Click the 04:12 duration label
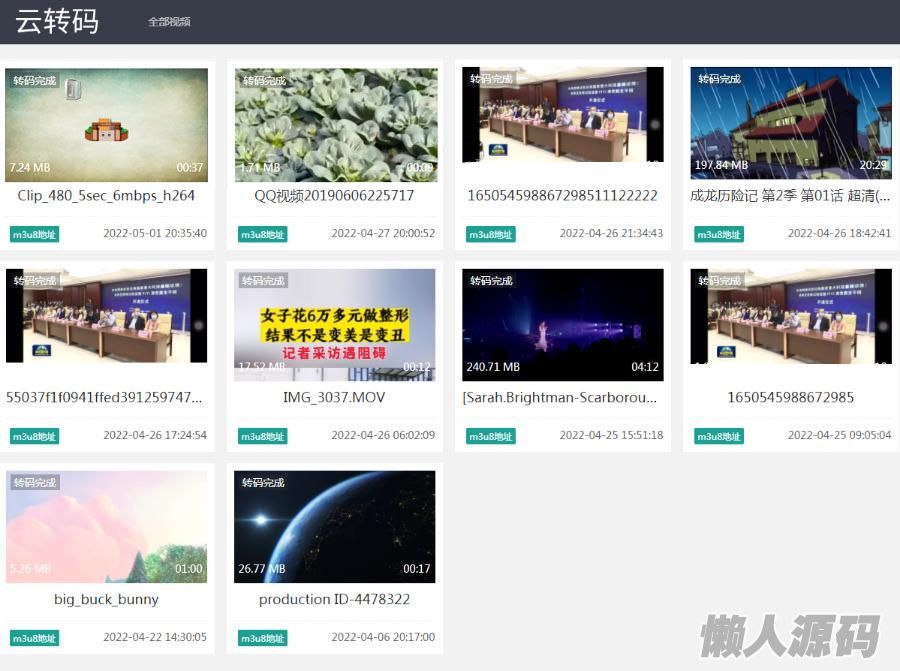Image resolution: width=900 pixels, height=671 pixels. click(645, 367)
